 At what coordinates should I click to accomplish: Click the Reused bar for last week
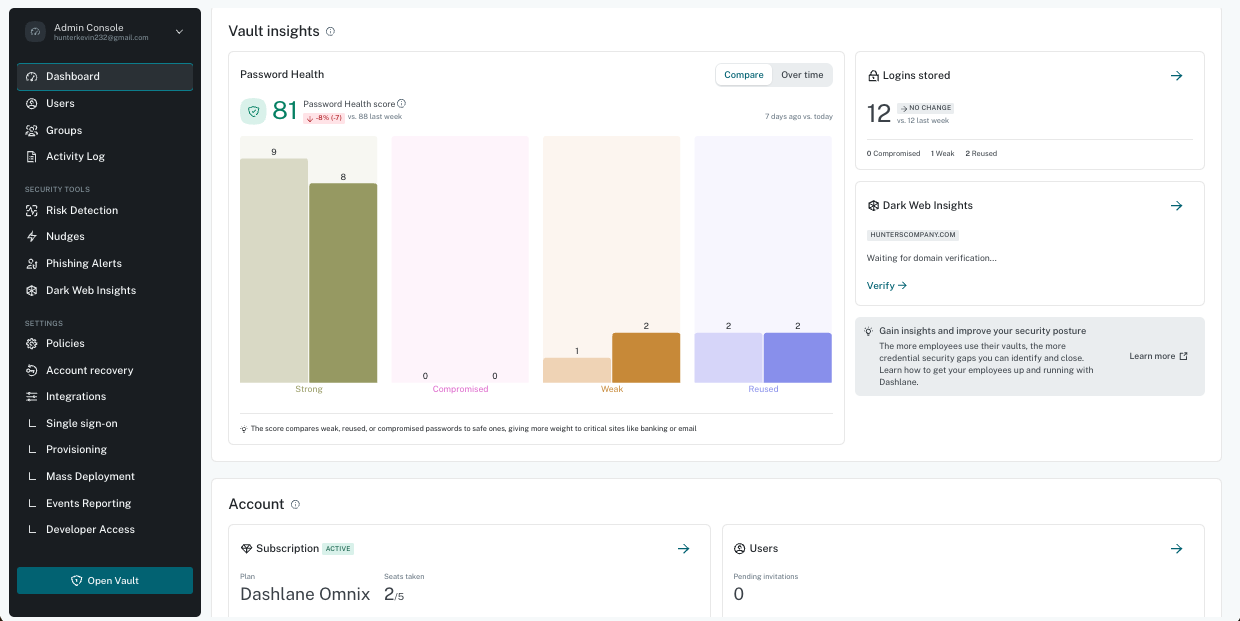tap(728, 358)
